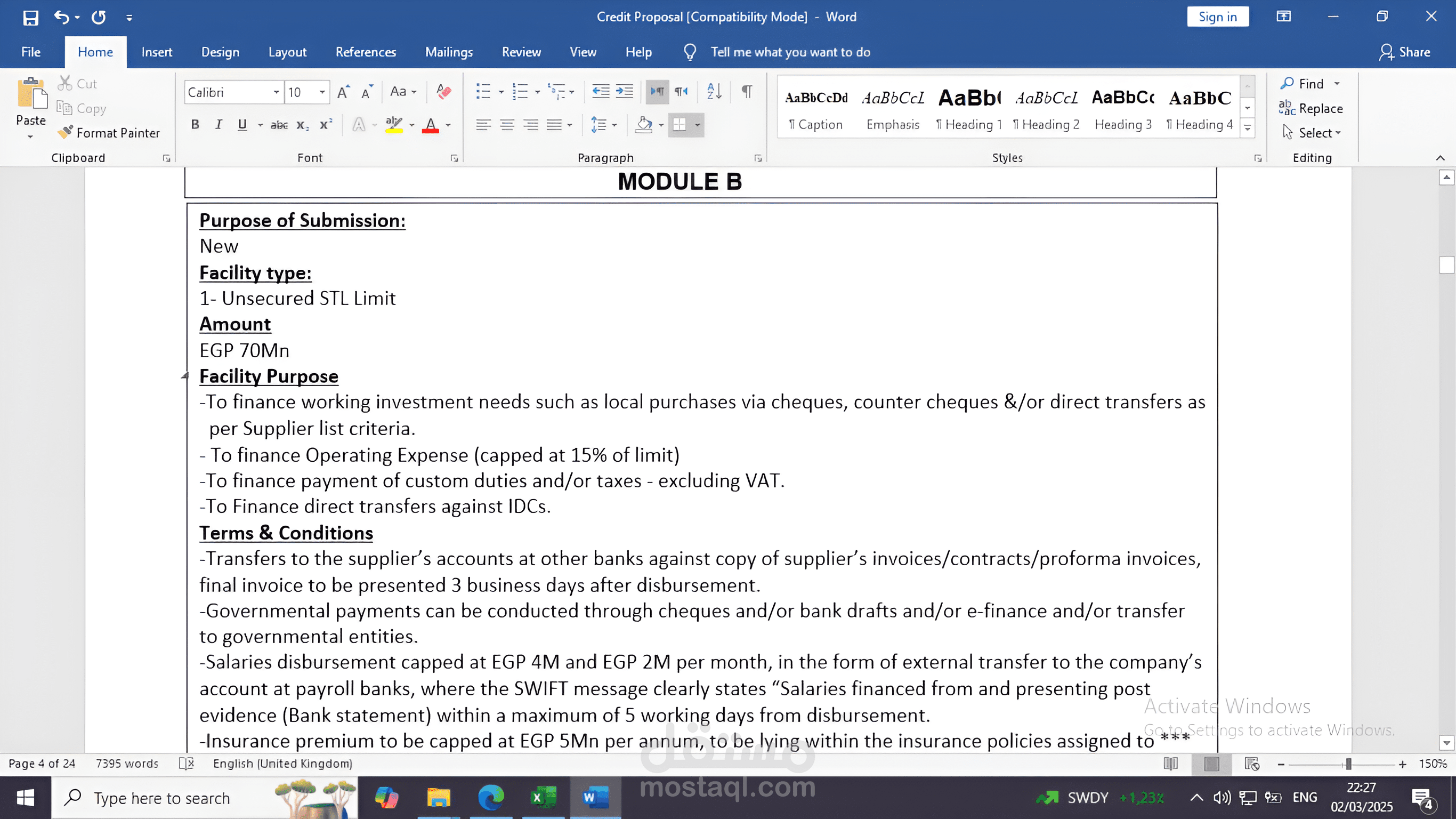Cut the selection with the scissors icon
The image size is (1456, 819).
[77, 84]
